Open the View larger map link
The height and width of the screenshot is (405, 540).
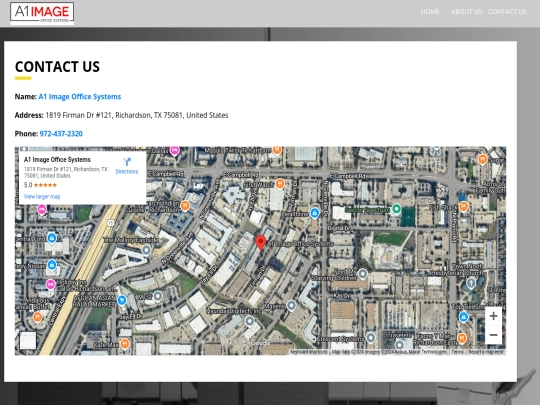[42, 197]
